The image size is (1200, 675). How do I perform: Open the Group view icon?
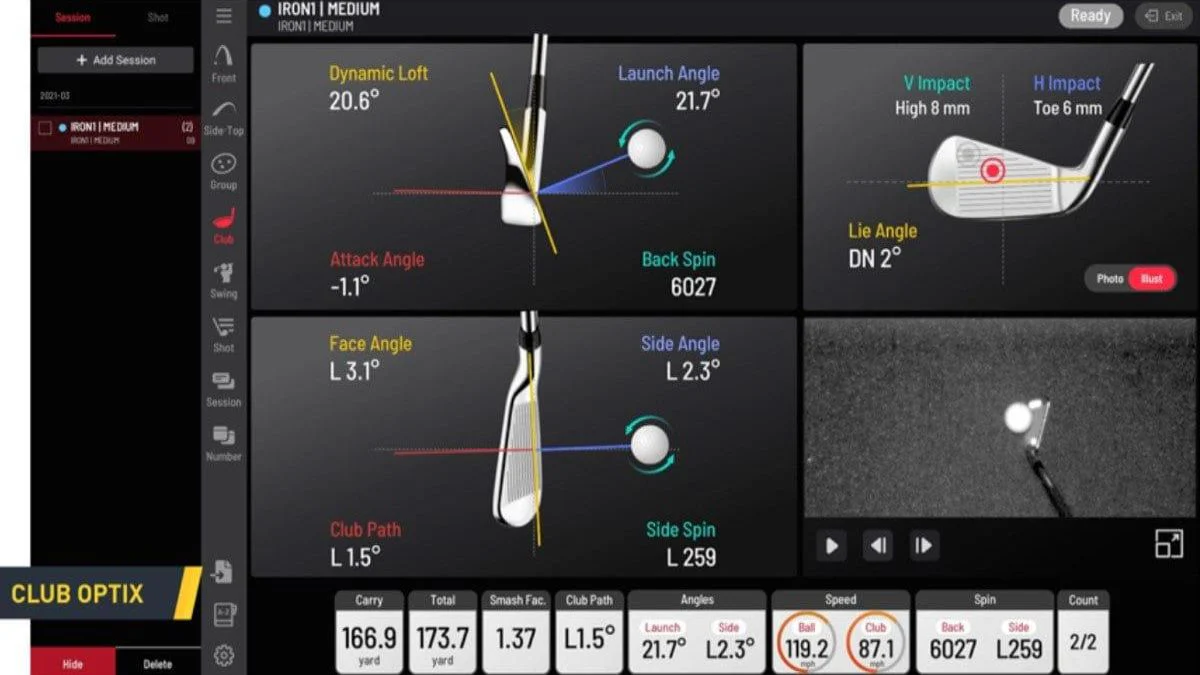pos(224,170)
